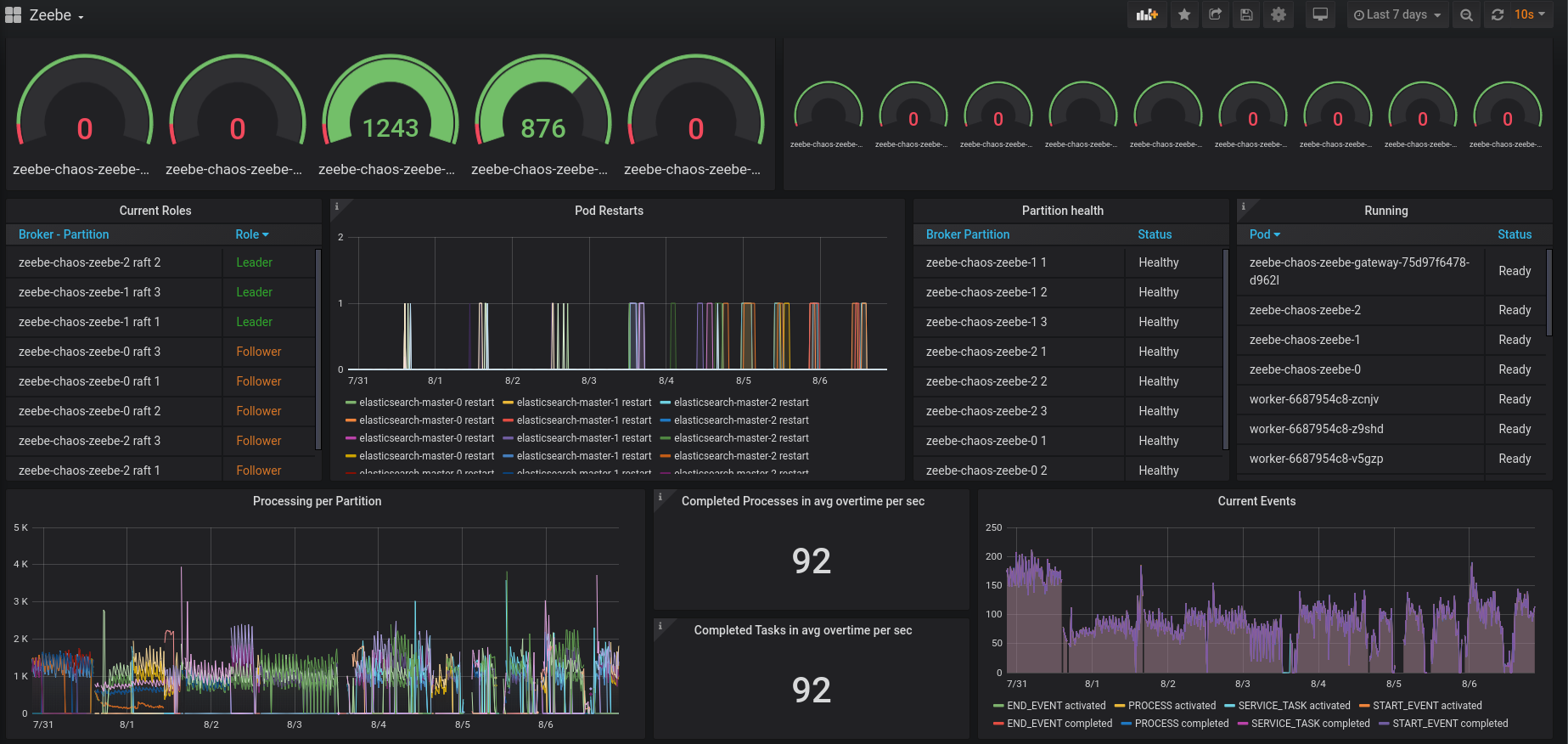Click the zeebe-chaos-zeebe-gateway pod cell
The width and height of the screenshot is (1568, 744).
(x=1361, y=271)
